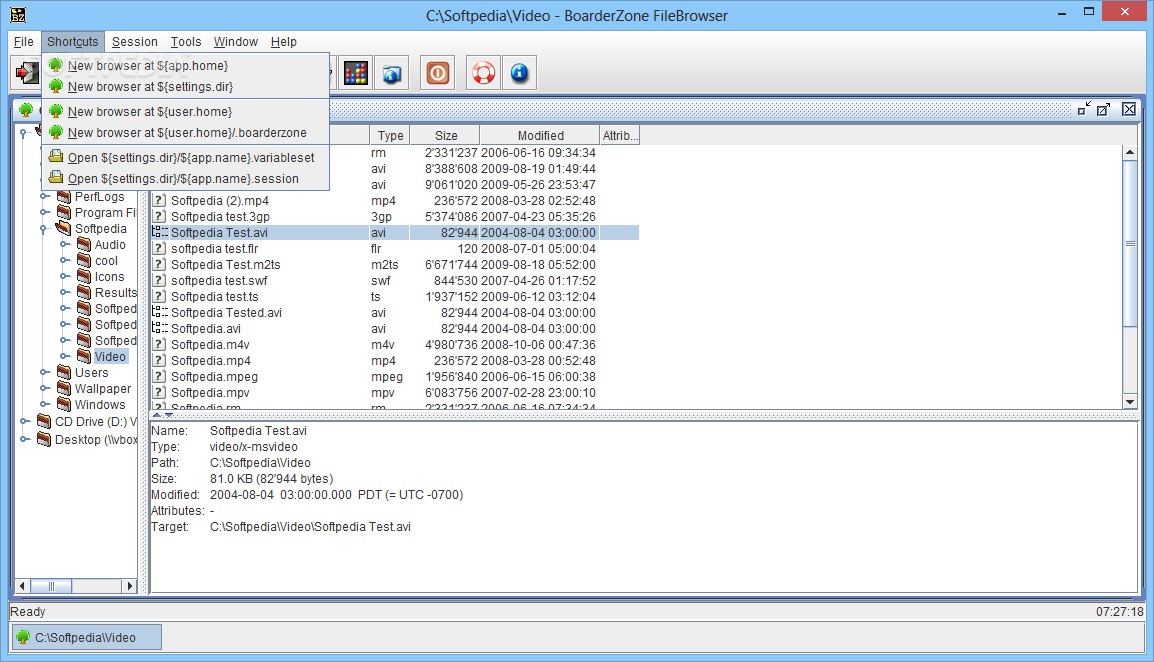Click the folder icon beside Audio

click(x=84, y=244)
